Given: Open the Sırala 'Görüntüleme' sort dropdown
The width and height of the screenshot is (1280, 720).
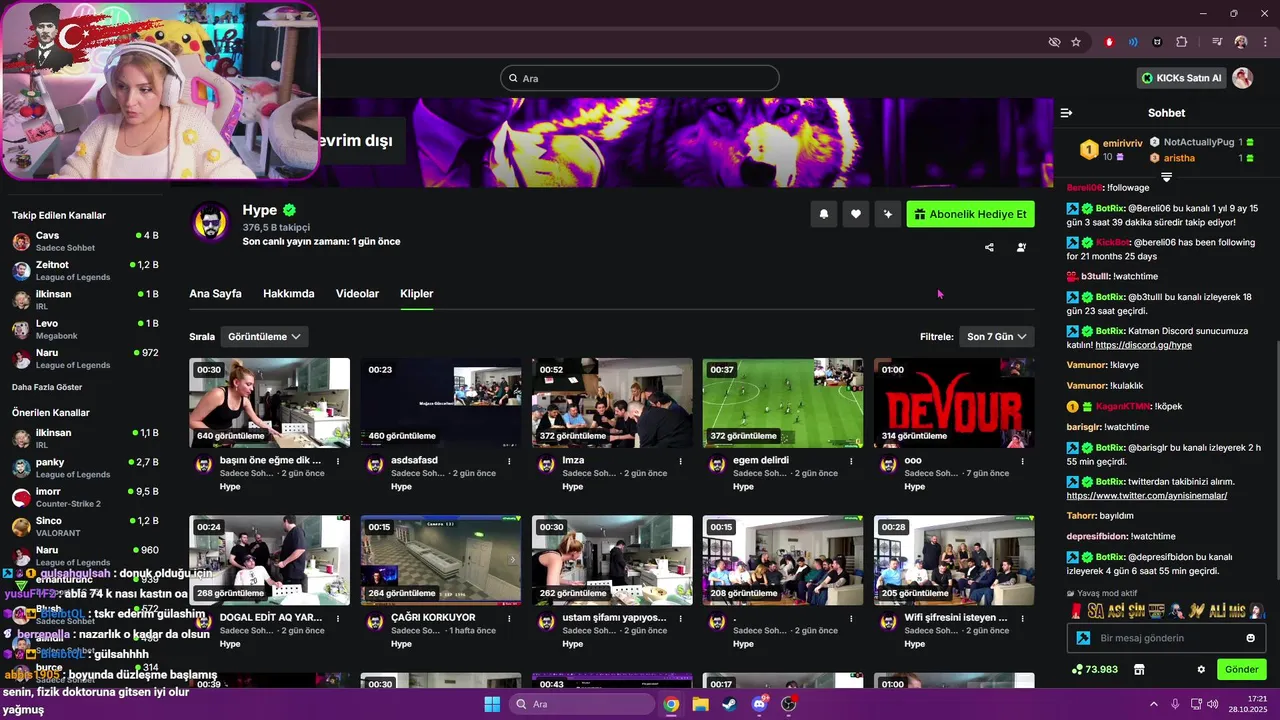Looking at the screenshot, I should (264, 337).
